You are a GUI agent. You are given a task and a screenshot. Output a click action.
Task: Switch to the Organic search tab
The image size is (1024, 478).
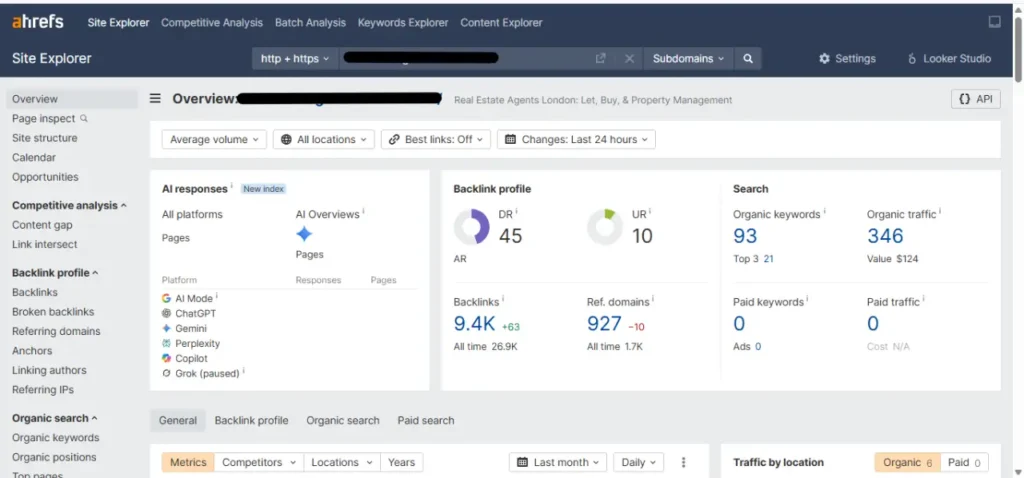[343, 421]
